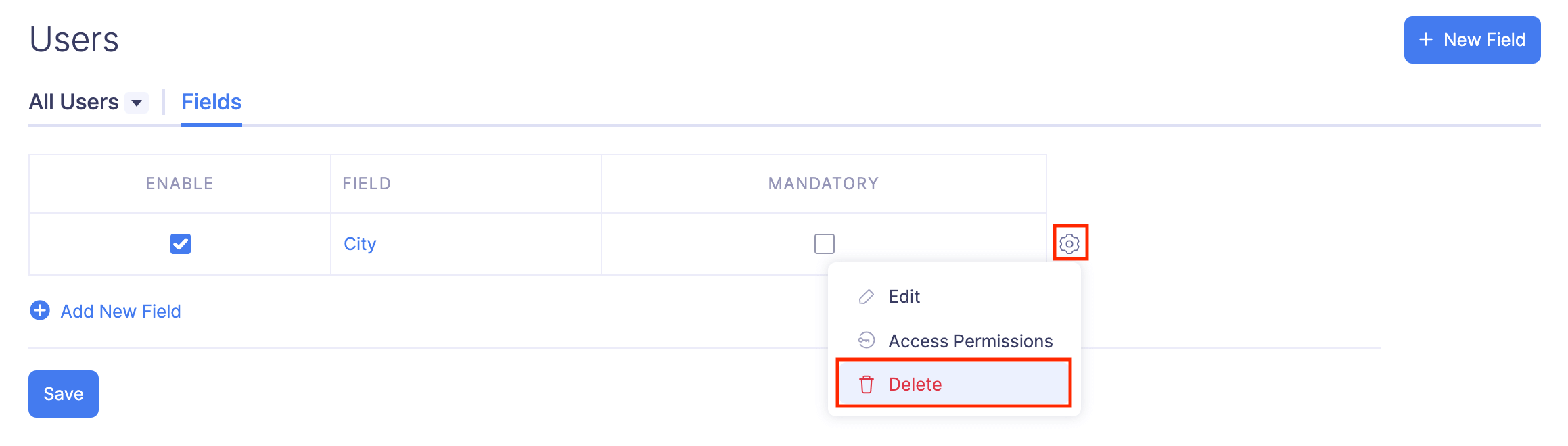The image size is (1568, 446).
Task: Expand the All Users dropdown arrow
Action: tap(137, 103)
